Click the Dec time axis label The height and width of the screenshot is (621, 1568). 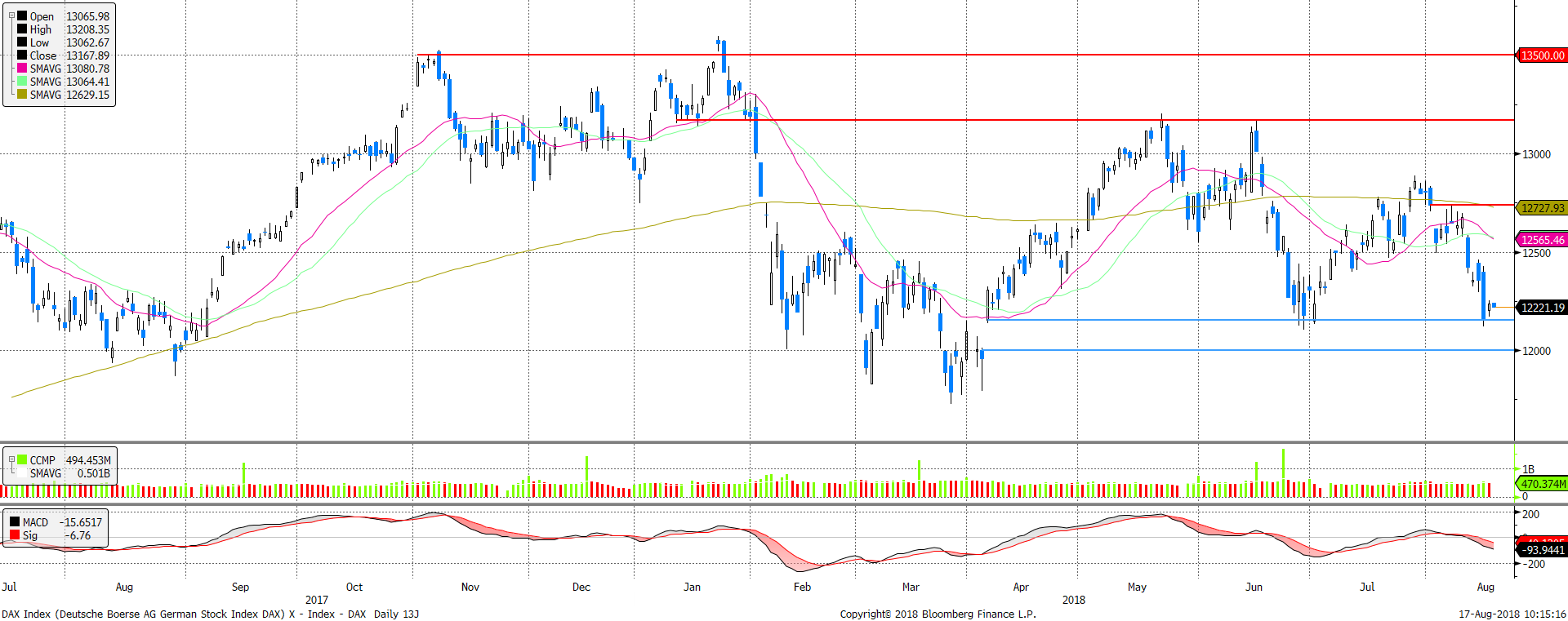coord(581,587)
